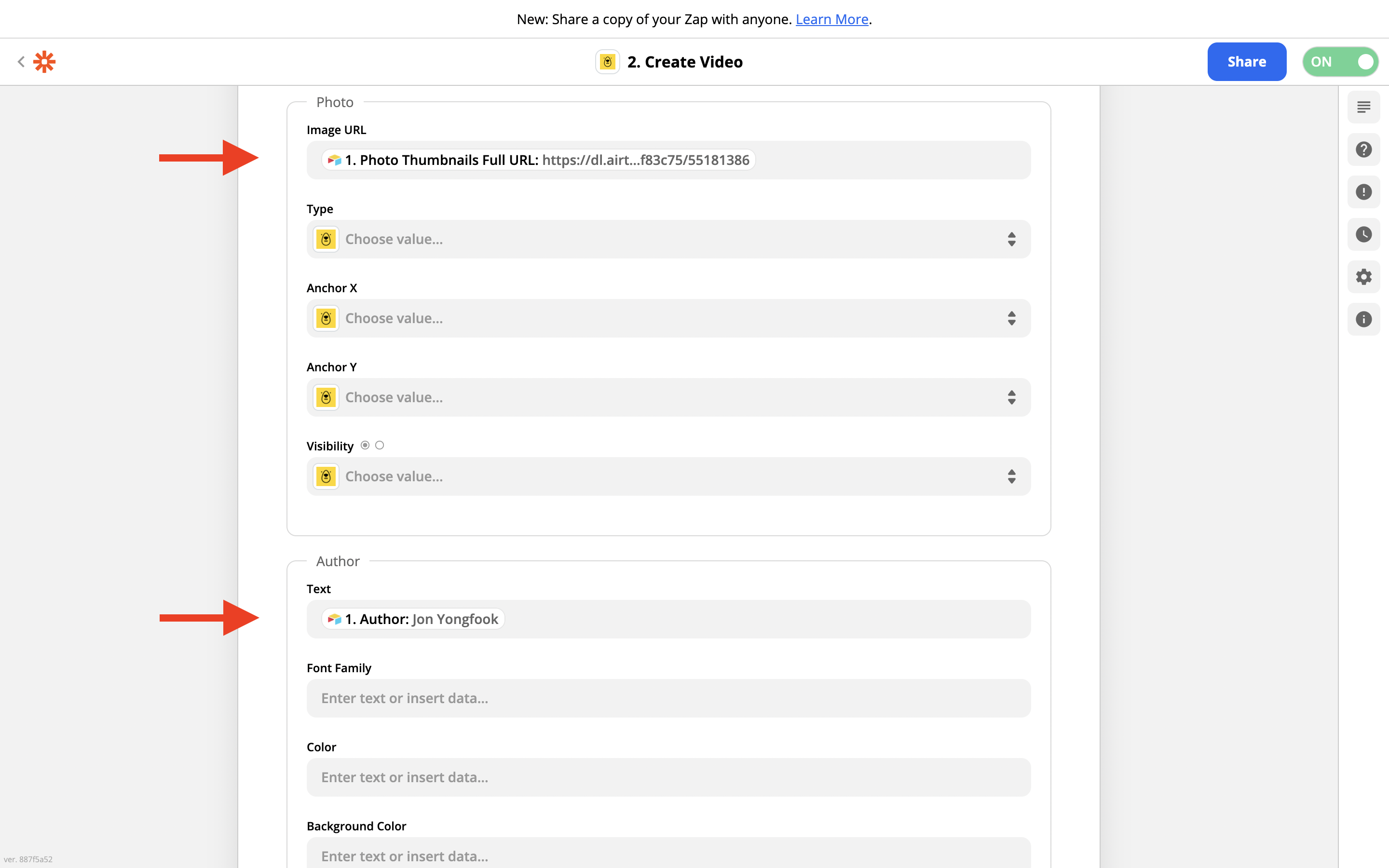The width and height of the screenshot is (1389, 868).
Task: Click the Font Family input field
Action: point(668,698)
